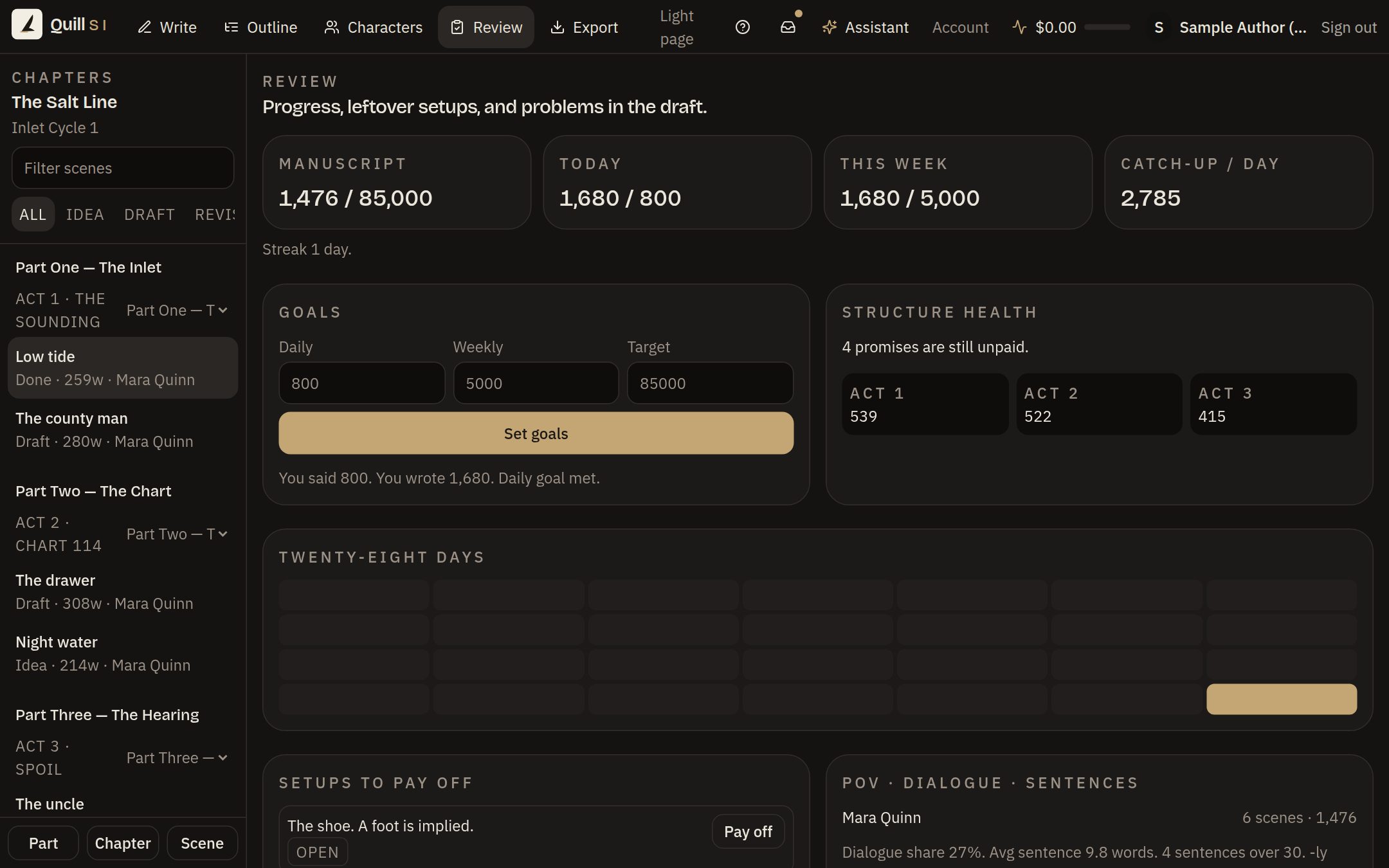1389x868 pixels.
Task: Select the DRAFT status filter
Action: [149, 214]
